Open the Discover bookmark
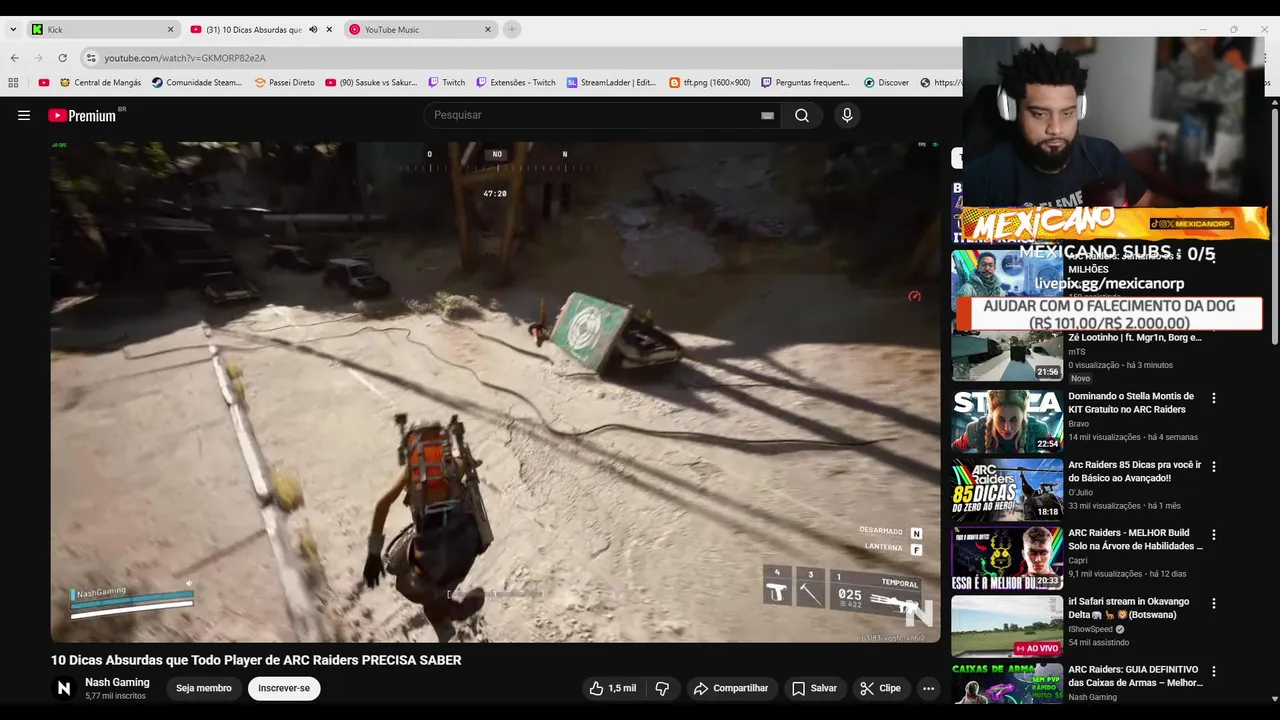The image size is (1280, 720). pos(886,83)
